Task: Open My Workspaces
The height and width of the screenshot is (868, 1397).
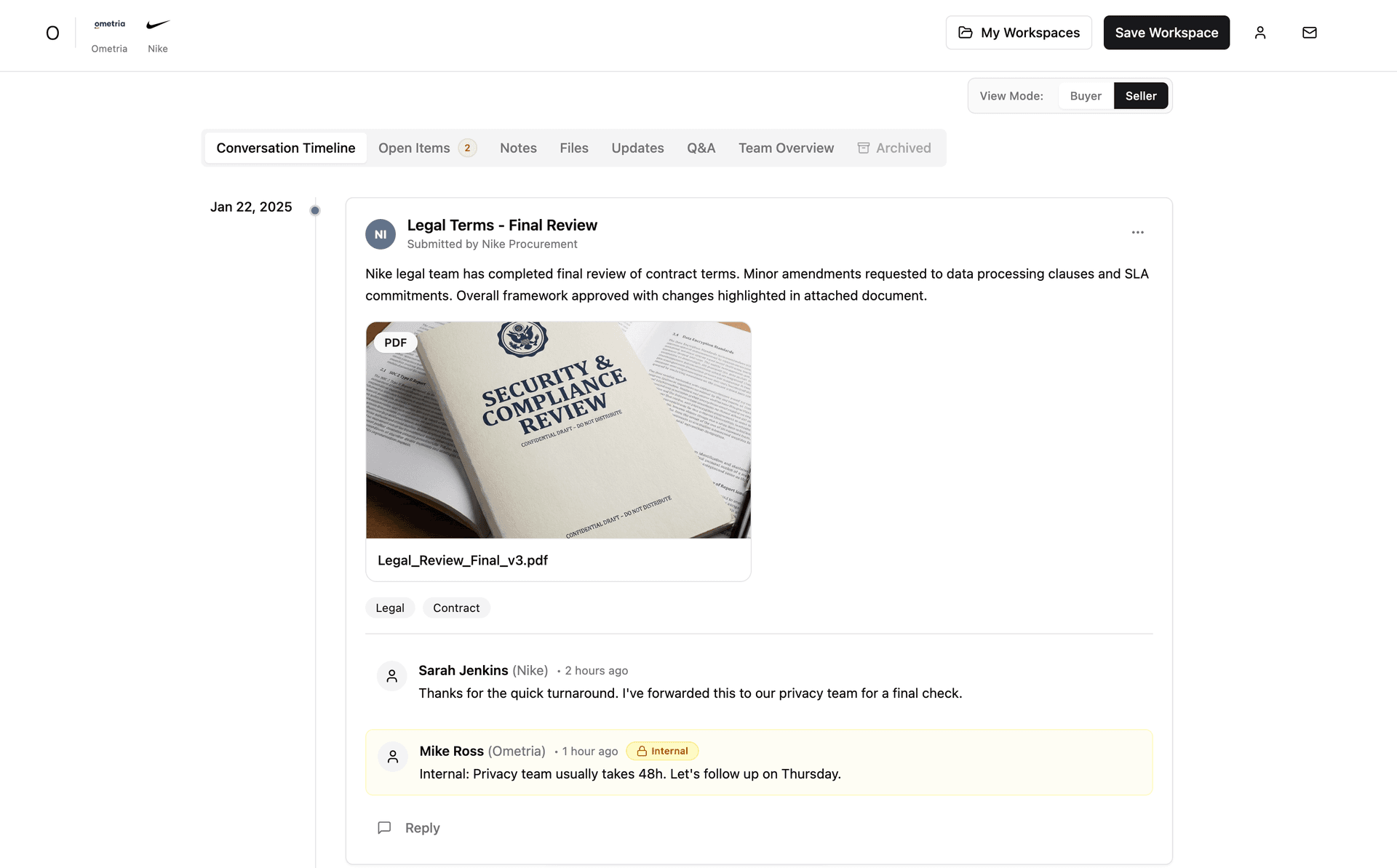Action: (1019, 32)
